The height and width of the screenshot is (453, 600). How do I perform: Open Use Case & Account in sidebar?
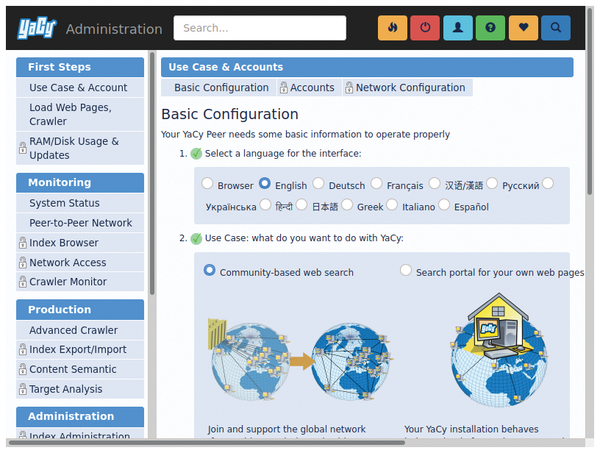click(x=80, y=88)
